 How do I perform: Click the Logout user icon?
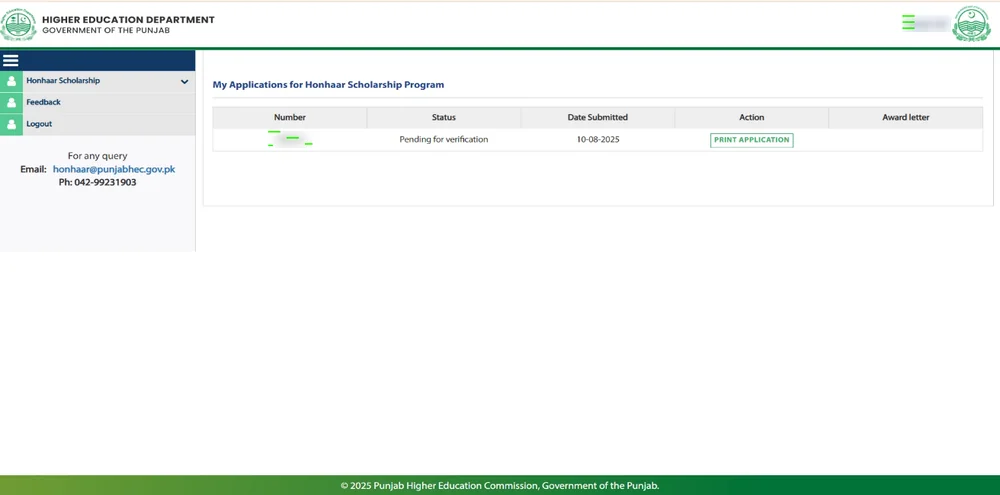11,124
